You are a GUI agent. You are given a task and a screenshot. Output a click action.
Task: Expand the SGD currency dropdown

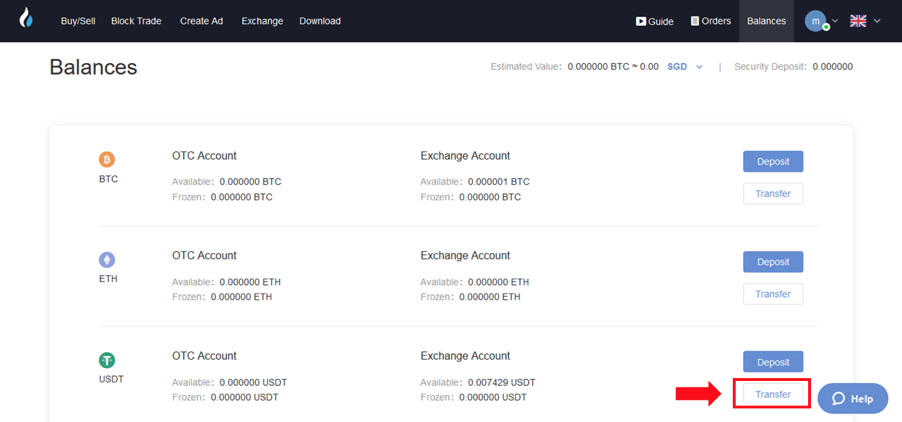pyautogui.click(x=685, y=67)
